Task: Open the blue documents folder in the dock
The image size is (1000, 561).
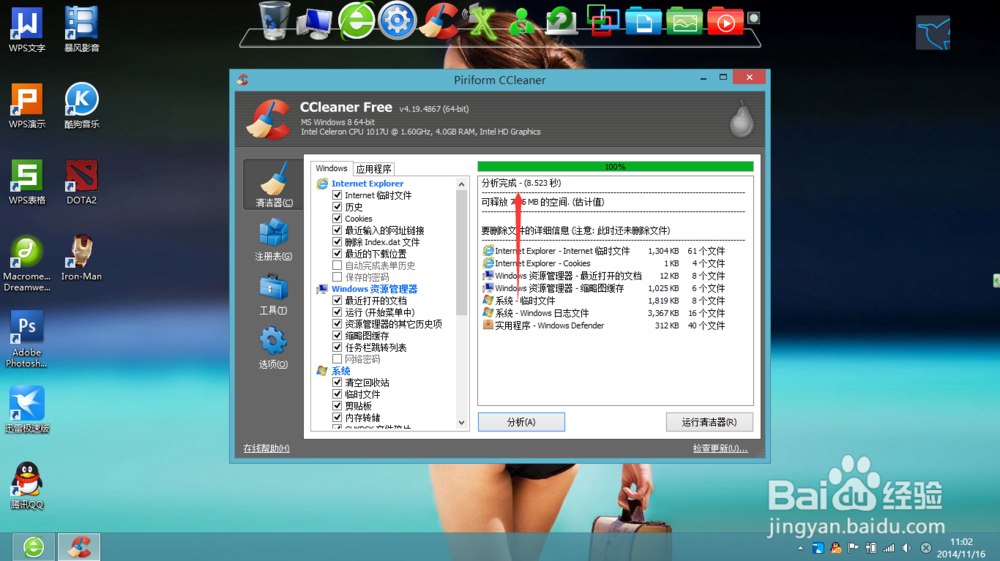Action: pyautogui.click(x=643, y=21)
